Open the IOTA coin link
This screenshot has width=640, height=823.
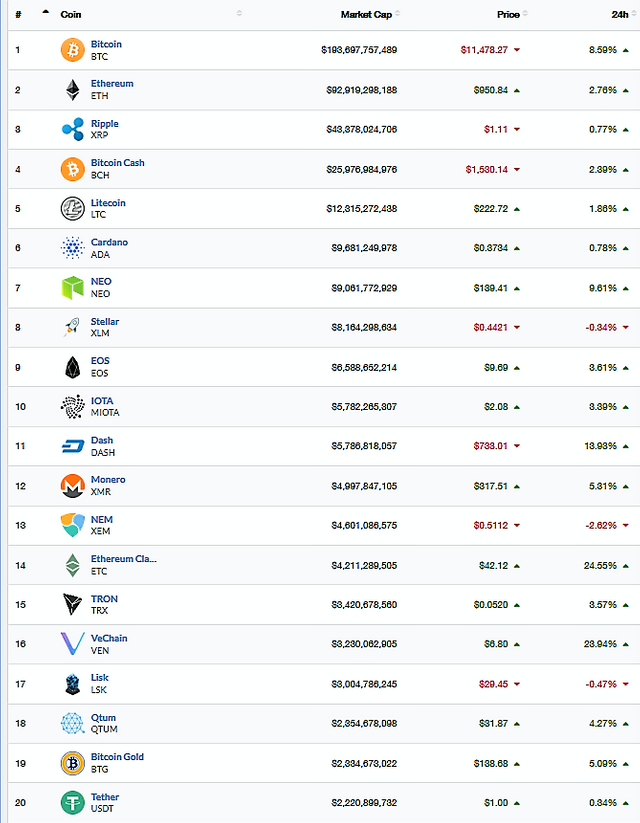(x=102, y=400)
